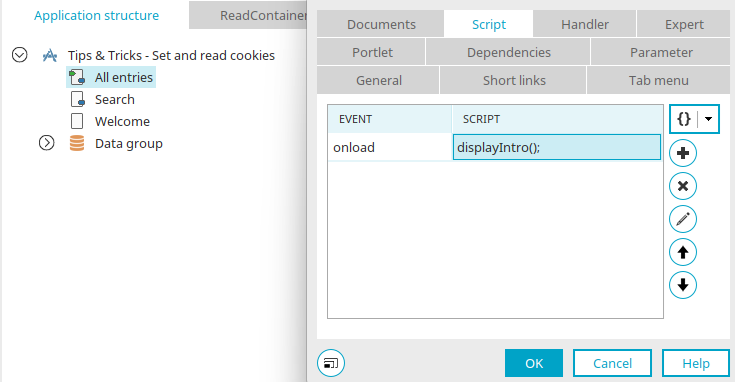
Task: Click the window layout icon beside OK
Action: point(331,363)
